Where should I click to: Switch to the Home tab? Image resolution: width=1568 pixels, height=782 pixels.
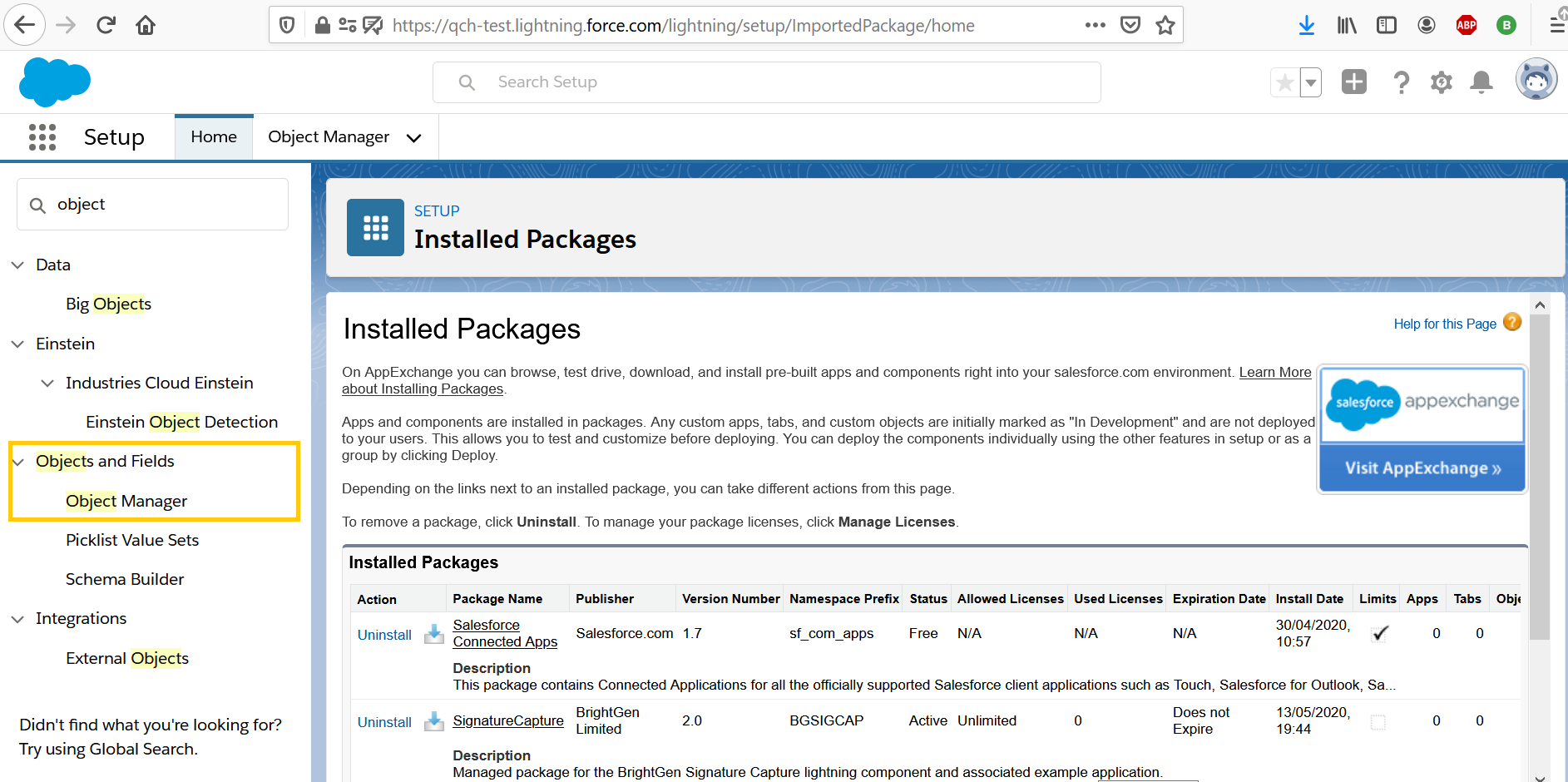(x=214, y=137)
